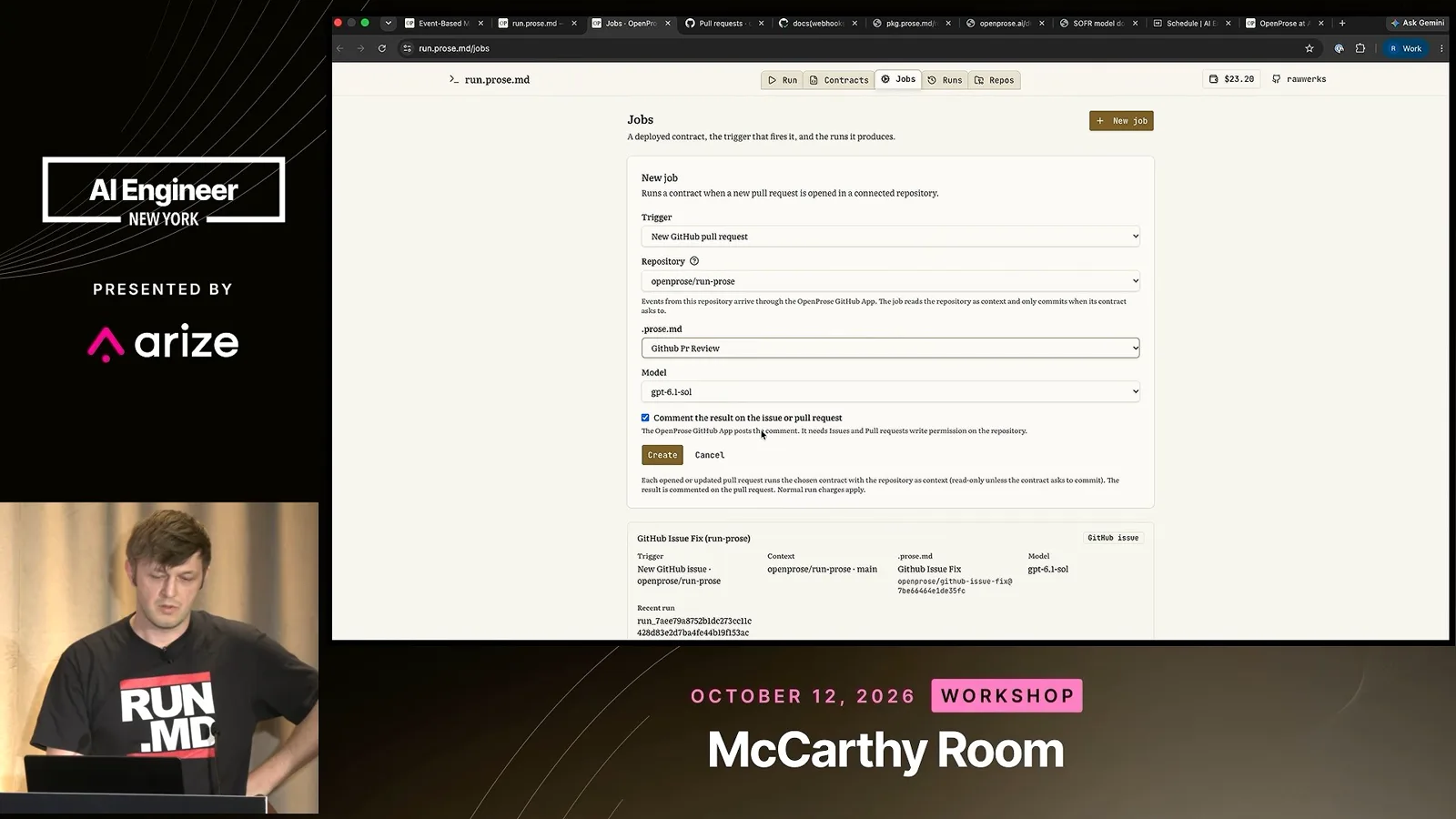Open recent run run_7aee79a8752b1dc273cc11c
This screenshot has height=819, width=1456.
pyautogui.click(x=694, y=627)
